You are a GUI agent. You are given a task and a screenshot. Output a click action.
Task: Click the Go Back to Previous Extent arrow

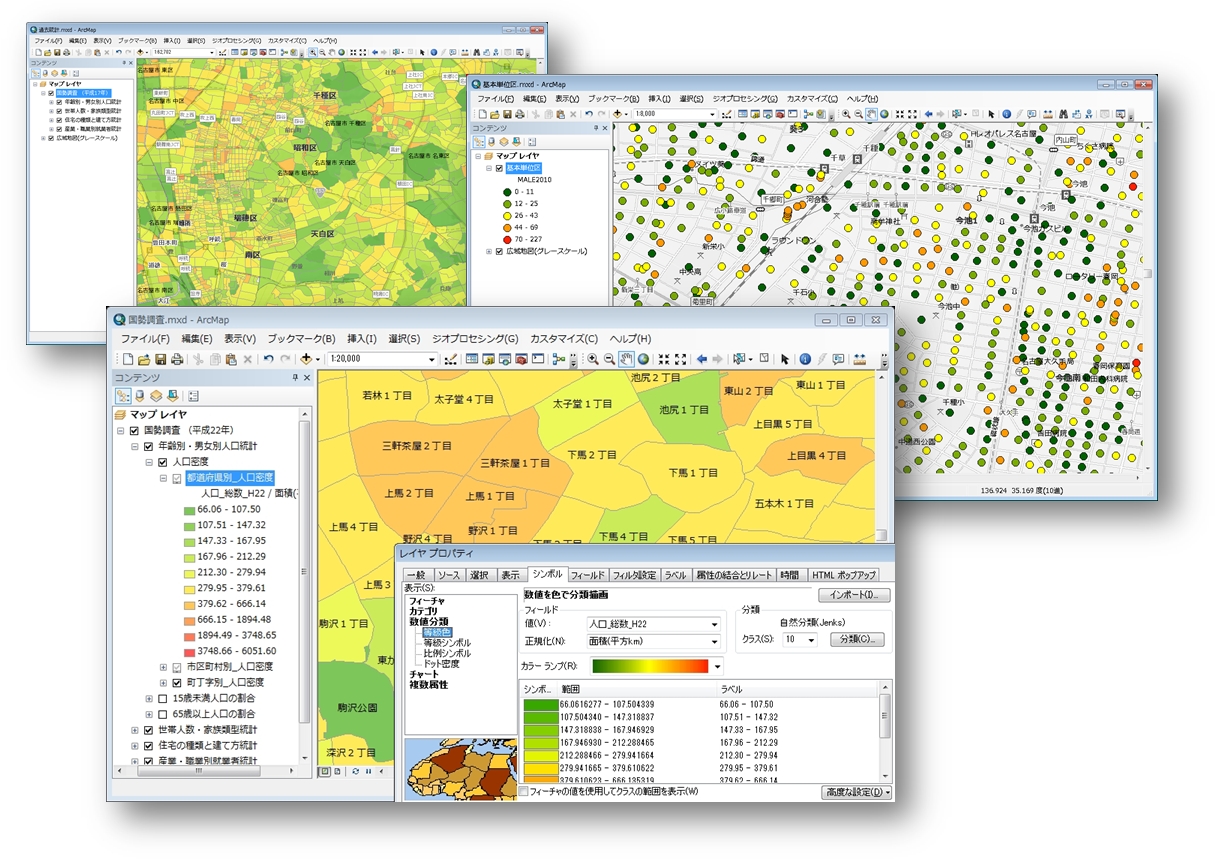702,359
